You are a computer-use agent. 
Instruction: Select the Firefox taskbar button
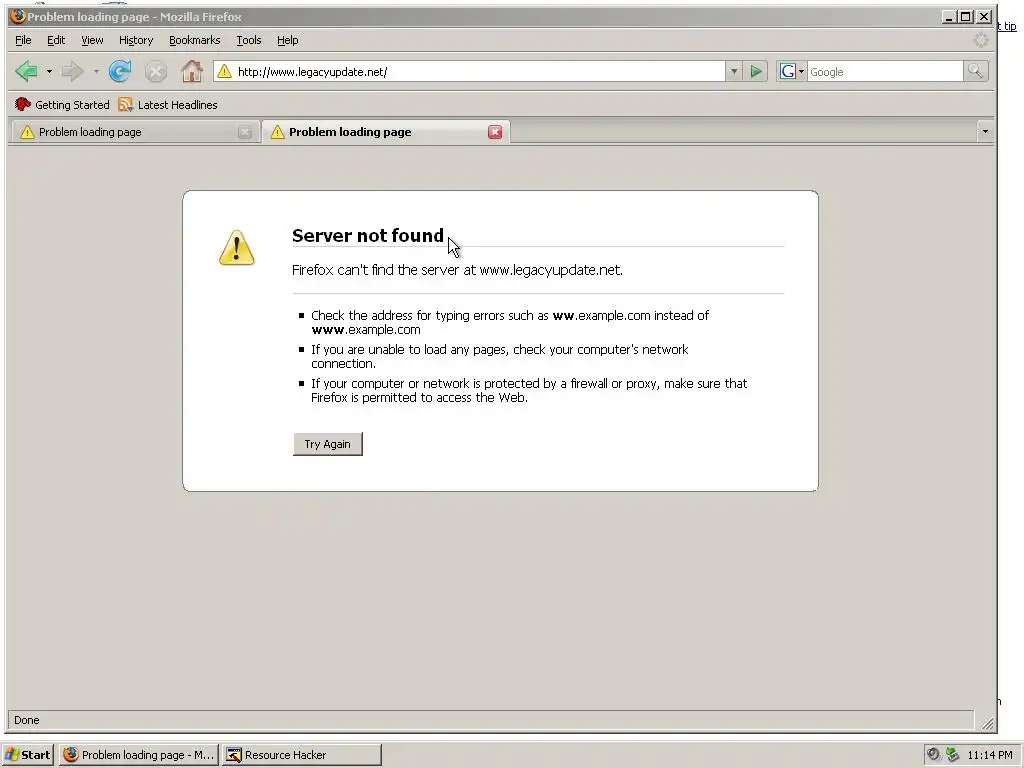point(138,754)
